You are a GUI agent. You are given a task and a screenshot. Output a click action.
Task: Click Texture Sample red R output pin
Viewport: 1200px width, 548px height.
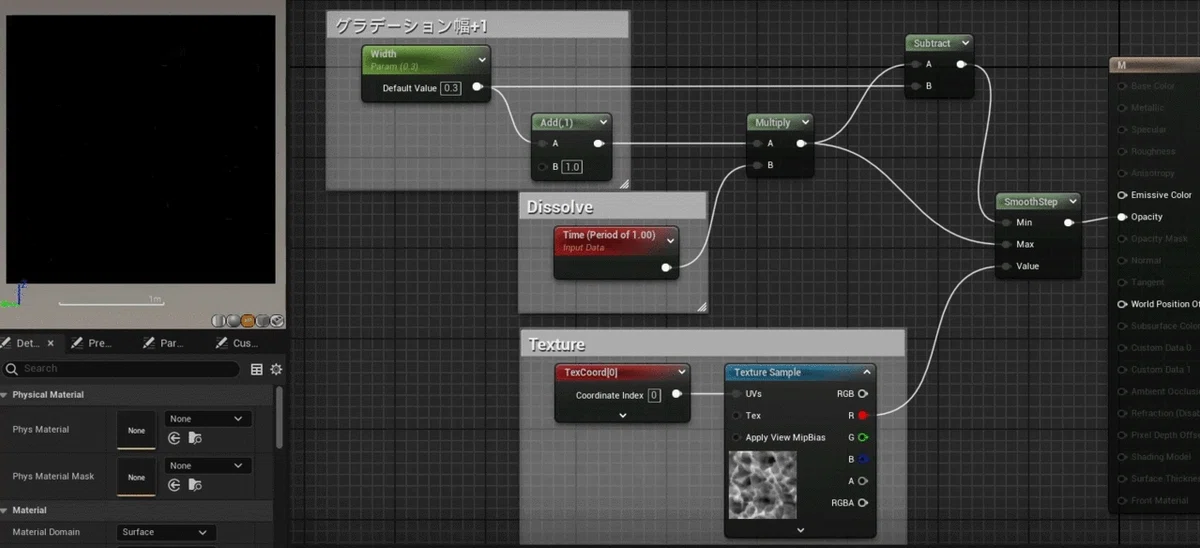click(862, 415)
